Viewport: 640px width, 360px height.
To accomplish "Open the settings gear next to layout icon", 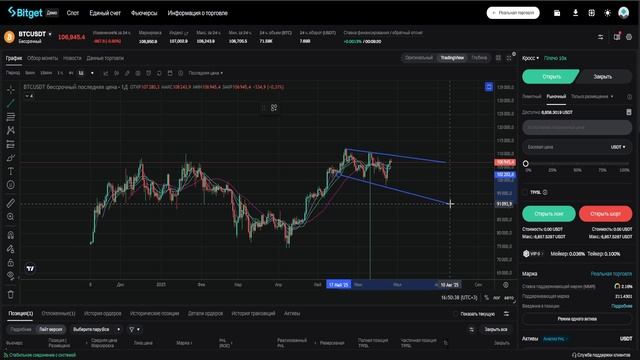I will point(629,37).
